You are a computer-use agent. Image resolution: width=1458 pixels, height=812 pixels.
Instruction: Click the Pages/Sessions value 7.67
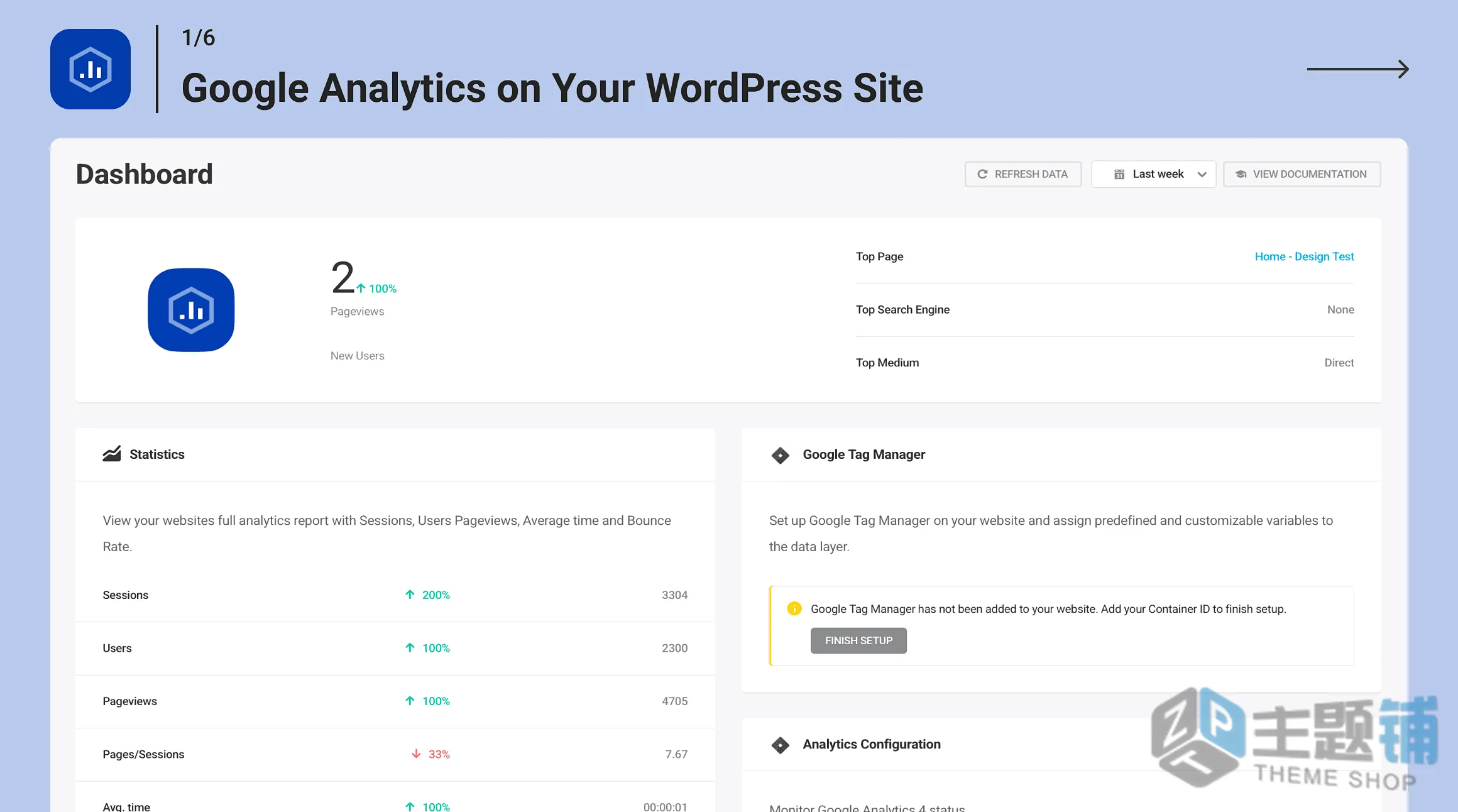click(x=676, y=754)
